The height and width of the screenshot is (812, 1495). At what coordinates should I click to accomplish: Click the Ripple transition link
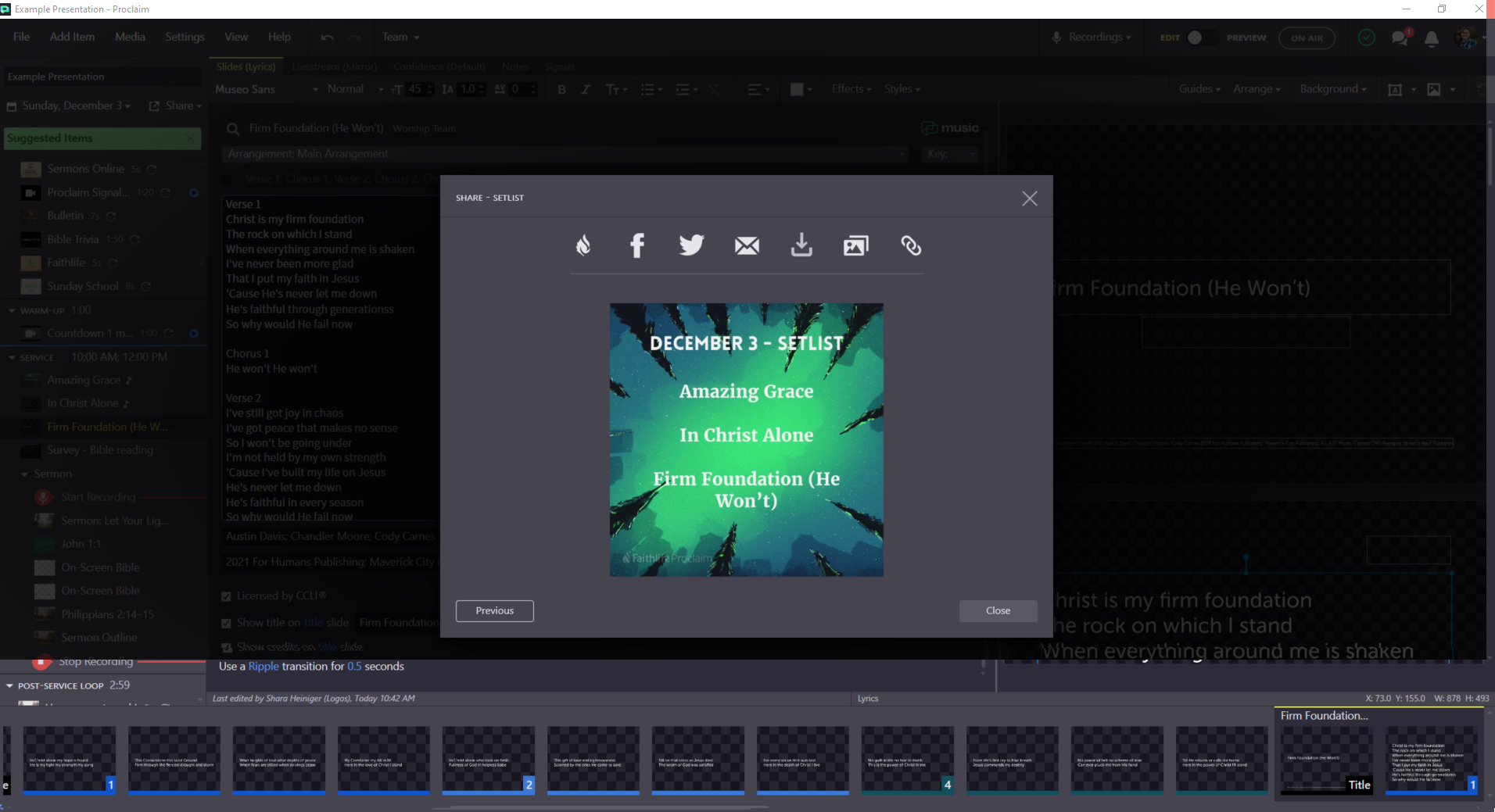[264, 667]
